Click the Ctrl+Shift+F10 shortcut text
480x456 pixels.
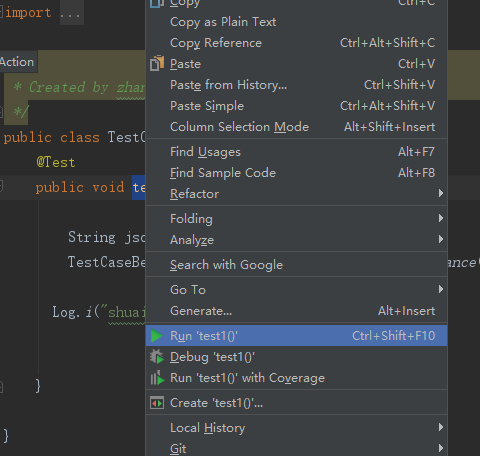point(394,336)
